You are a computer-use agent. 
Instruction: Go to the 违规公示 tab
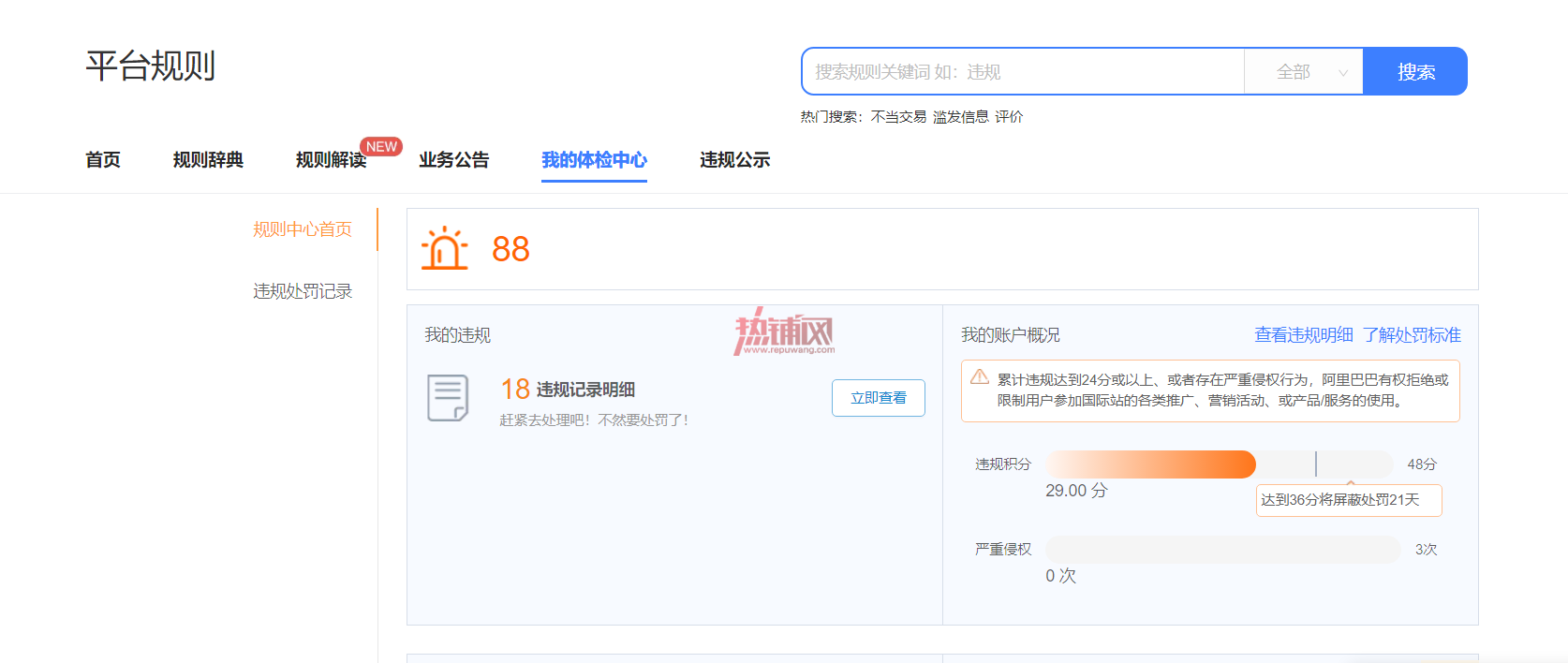pos(735,160)
